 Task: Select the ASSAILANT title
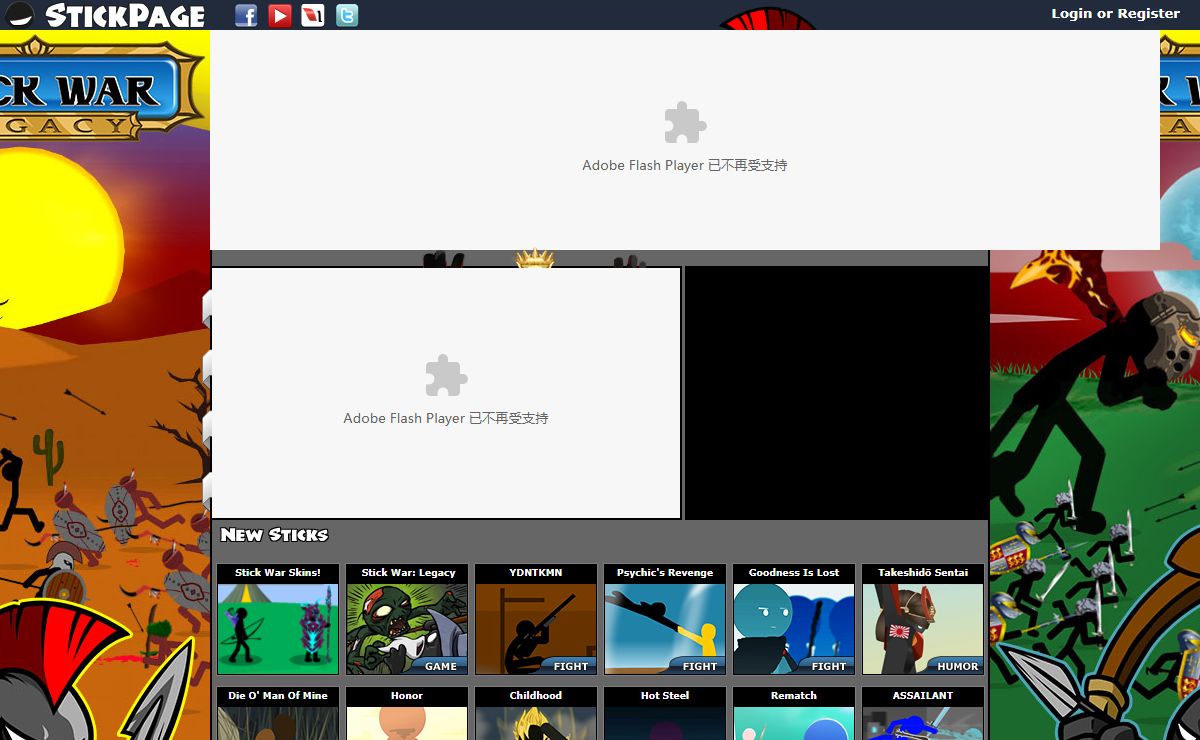923,695
